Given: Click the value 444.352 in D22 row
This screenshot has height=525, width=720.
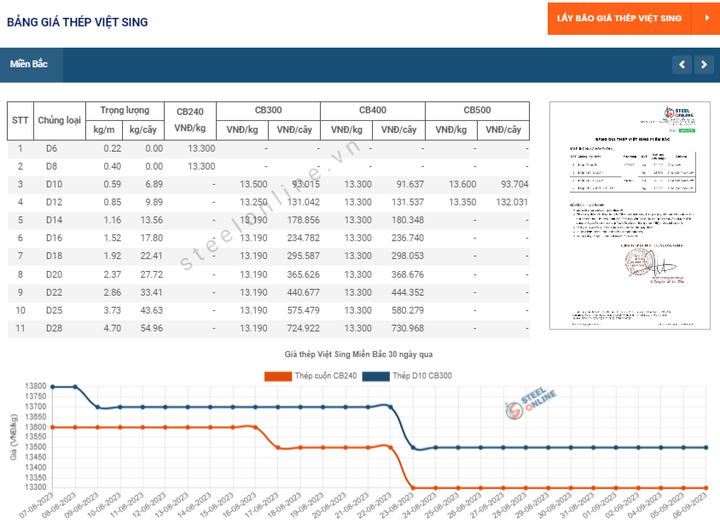Looking at the screenshot, I should pyautogui.click(x=408, y=293).
